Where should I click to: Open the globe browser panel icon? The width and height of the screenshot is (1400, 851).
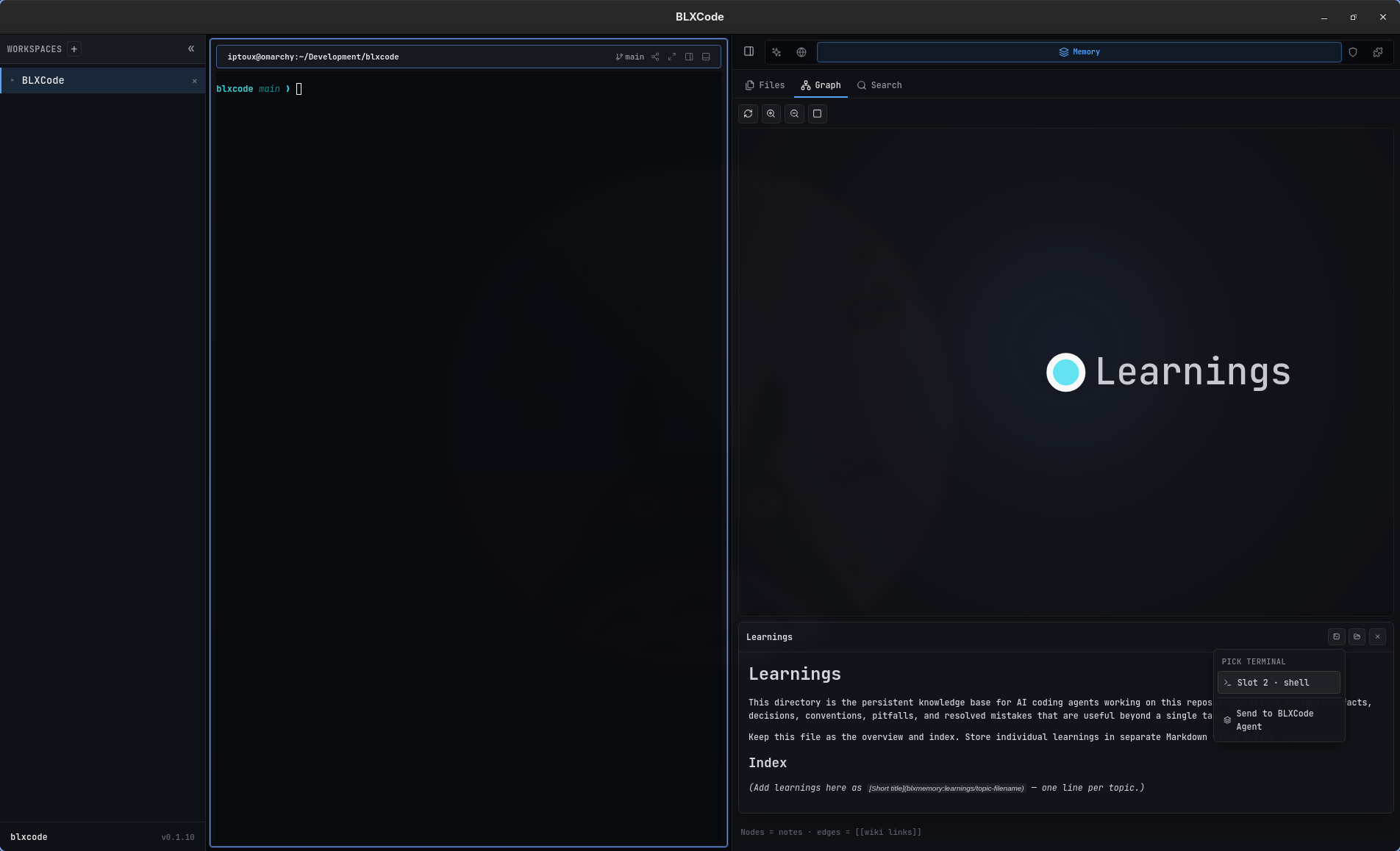pyautogui.click(x=801, y=52)
